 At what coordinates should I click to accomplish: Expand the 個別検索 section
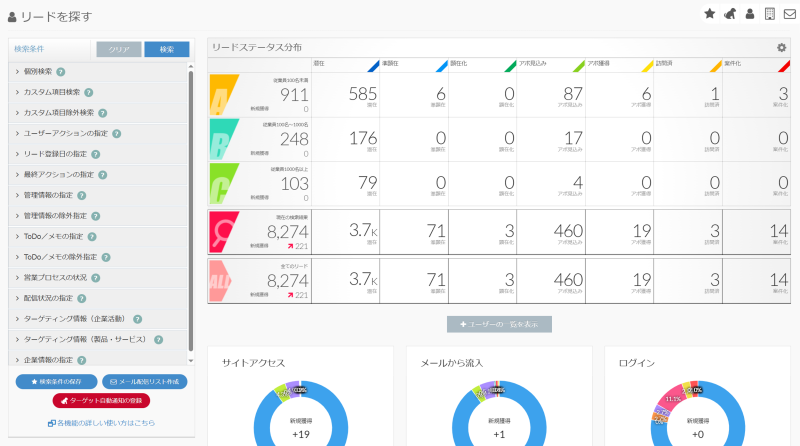click(x=98, y=71)
